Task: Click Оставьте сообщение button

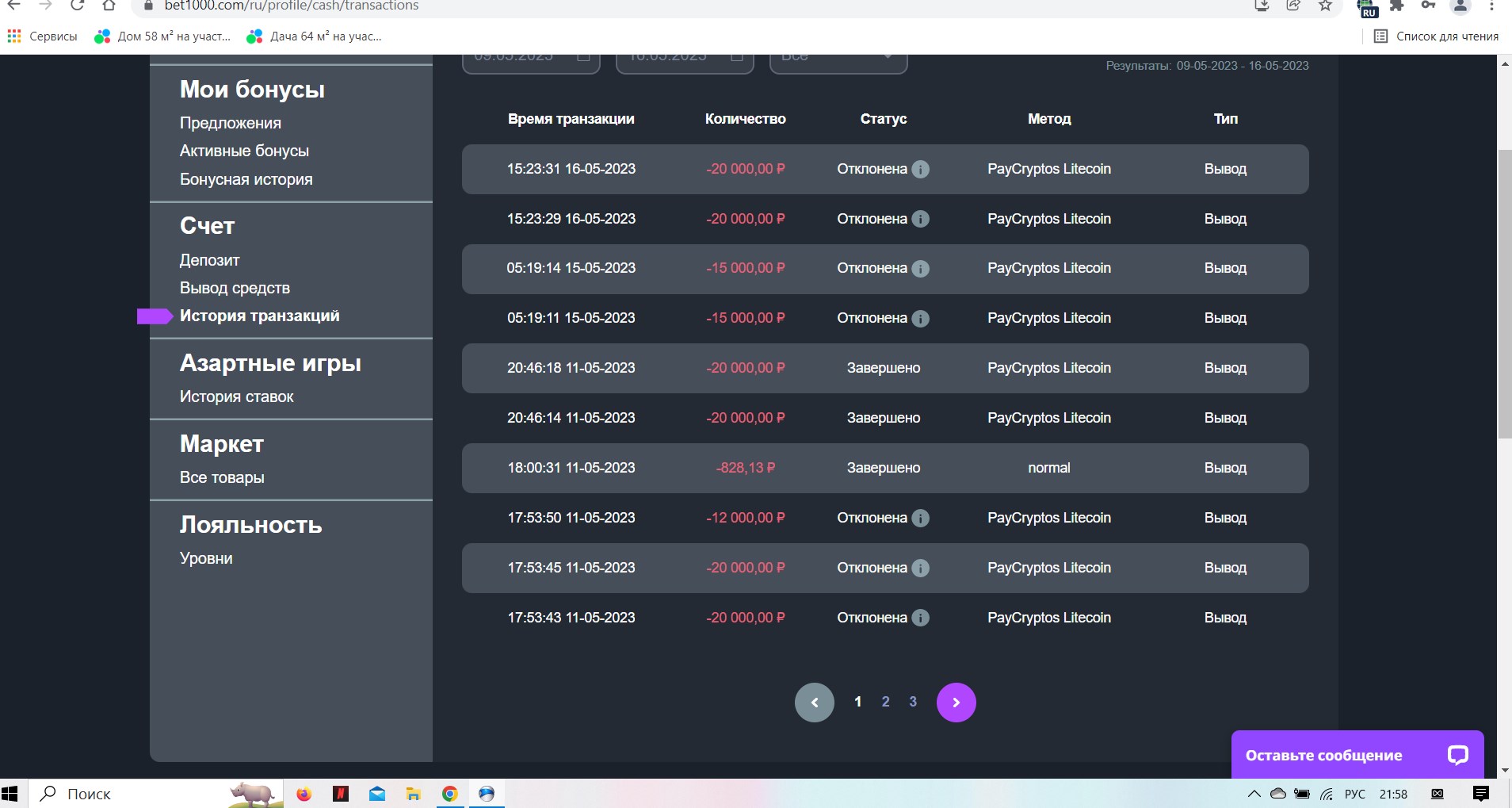Action: 1323,755
